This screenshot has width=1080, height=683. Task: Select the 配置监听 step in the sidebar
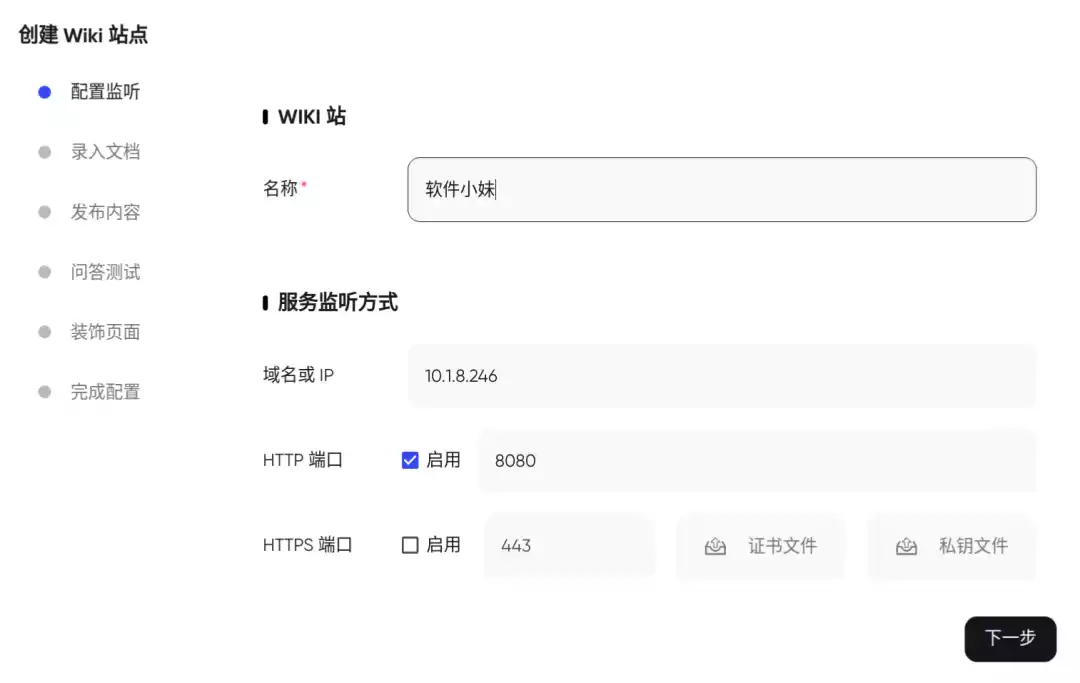click(x=104, y=91)
